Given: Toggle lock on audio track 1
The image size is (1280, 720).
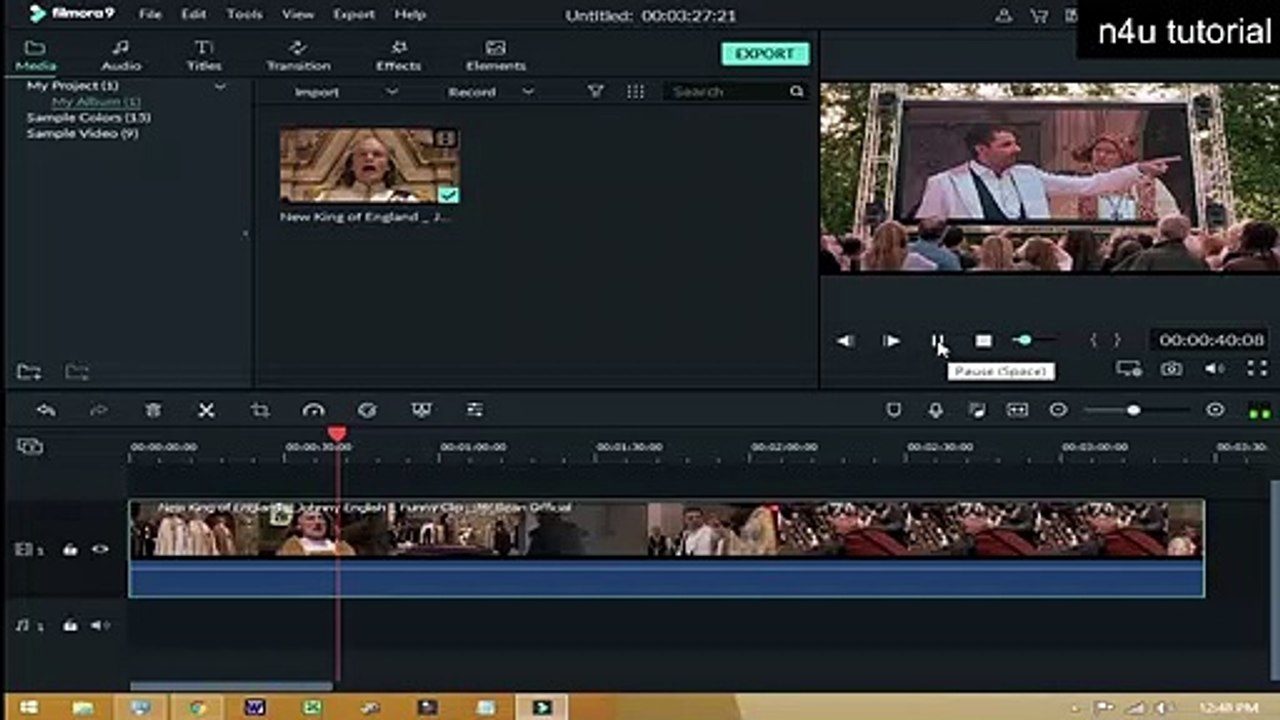Looking at the screenshot, I should coord(70,625).
